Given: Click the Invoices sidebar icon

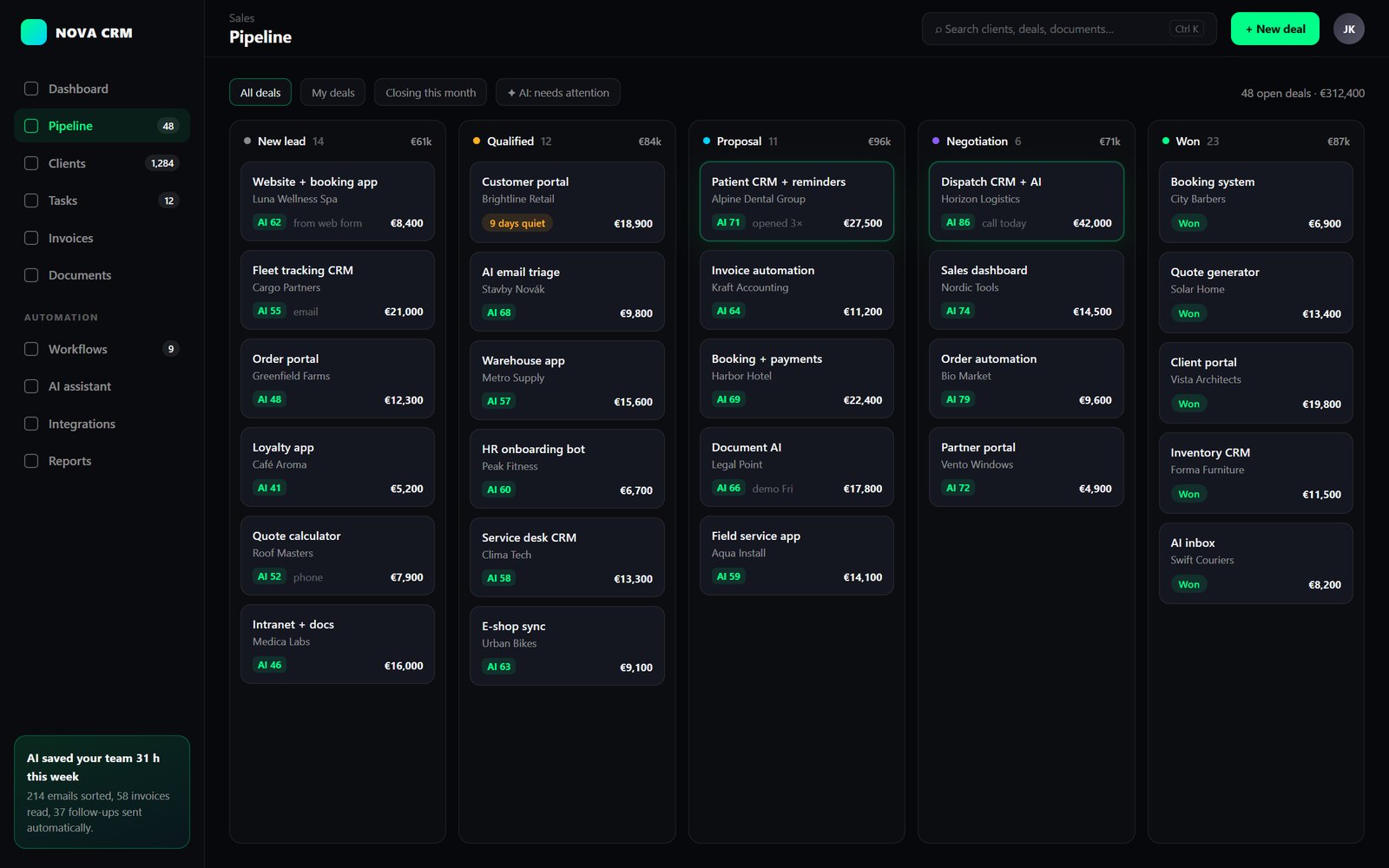Looking at the screenshot, I should coord(31,238).
